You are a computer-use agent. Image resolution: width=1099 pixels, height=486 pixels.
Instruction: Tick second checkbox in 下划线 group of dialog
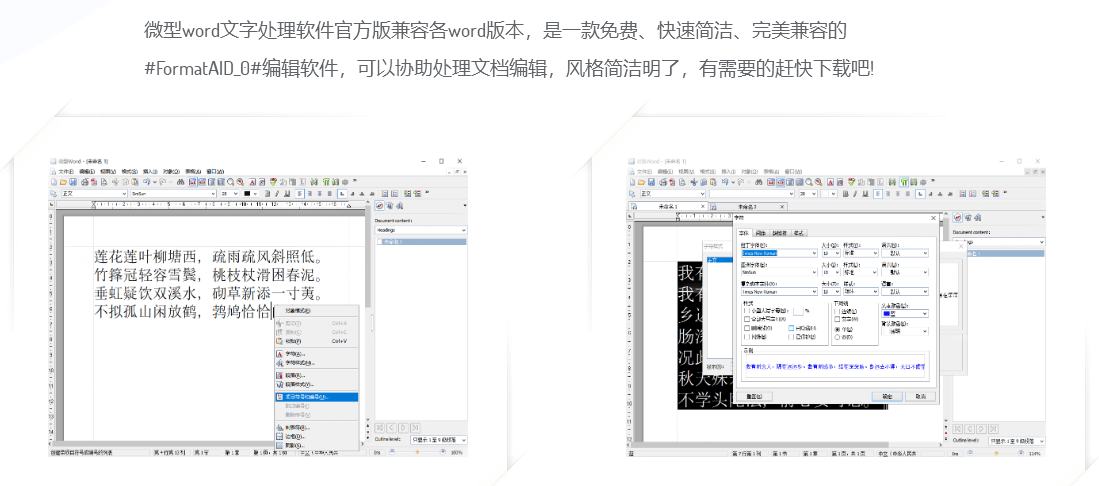coord(837,319)
